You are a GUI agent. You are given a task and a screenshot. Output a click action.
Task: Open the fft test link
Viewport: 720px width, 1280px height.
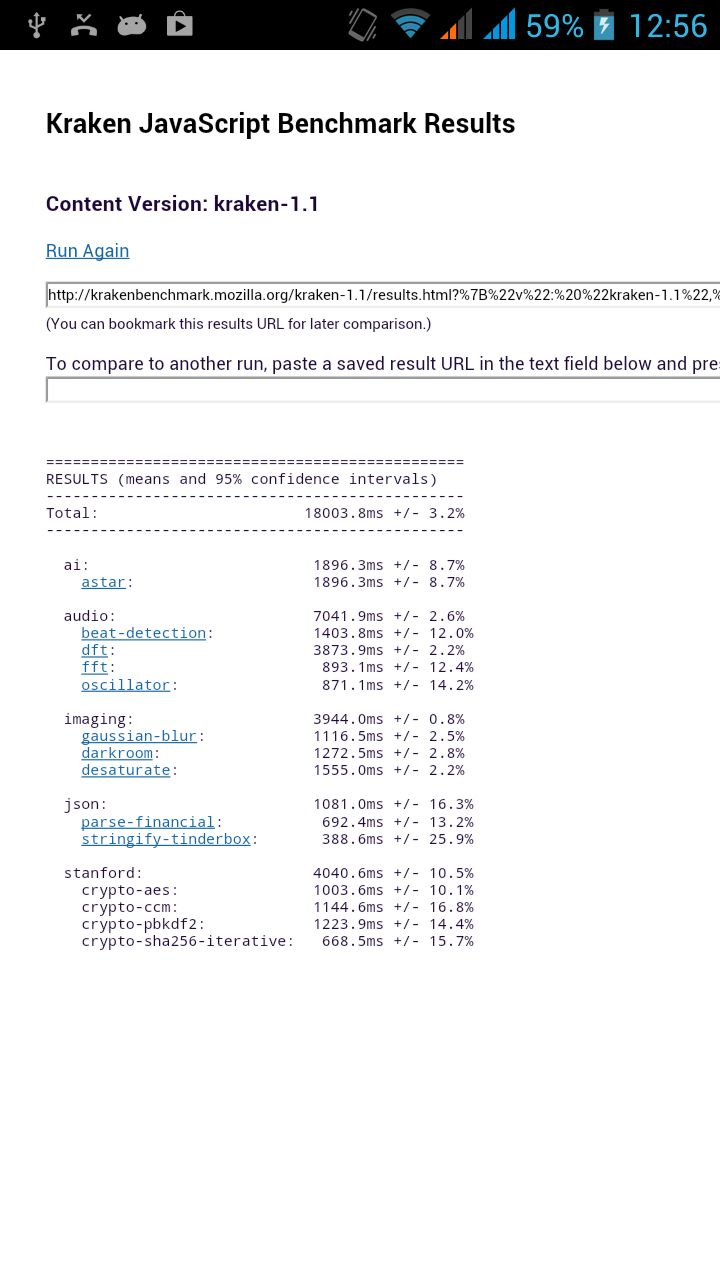click(x=94, y=667)
